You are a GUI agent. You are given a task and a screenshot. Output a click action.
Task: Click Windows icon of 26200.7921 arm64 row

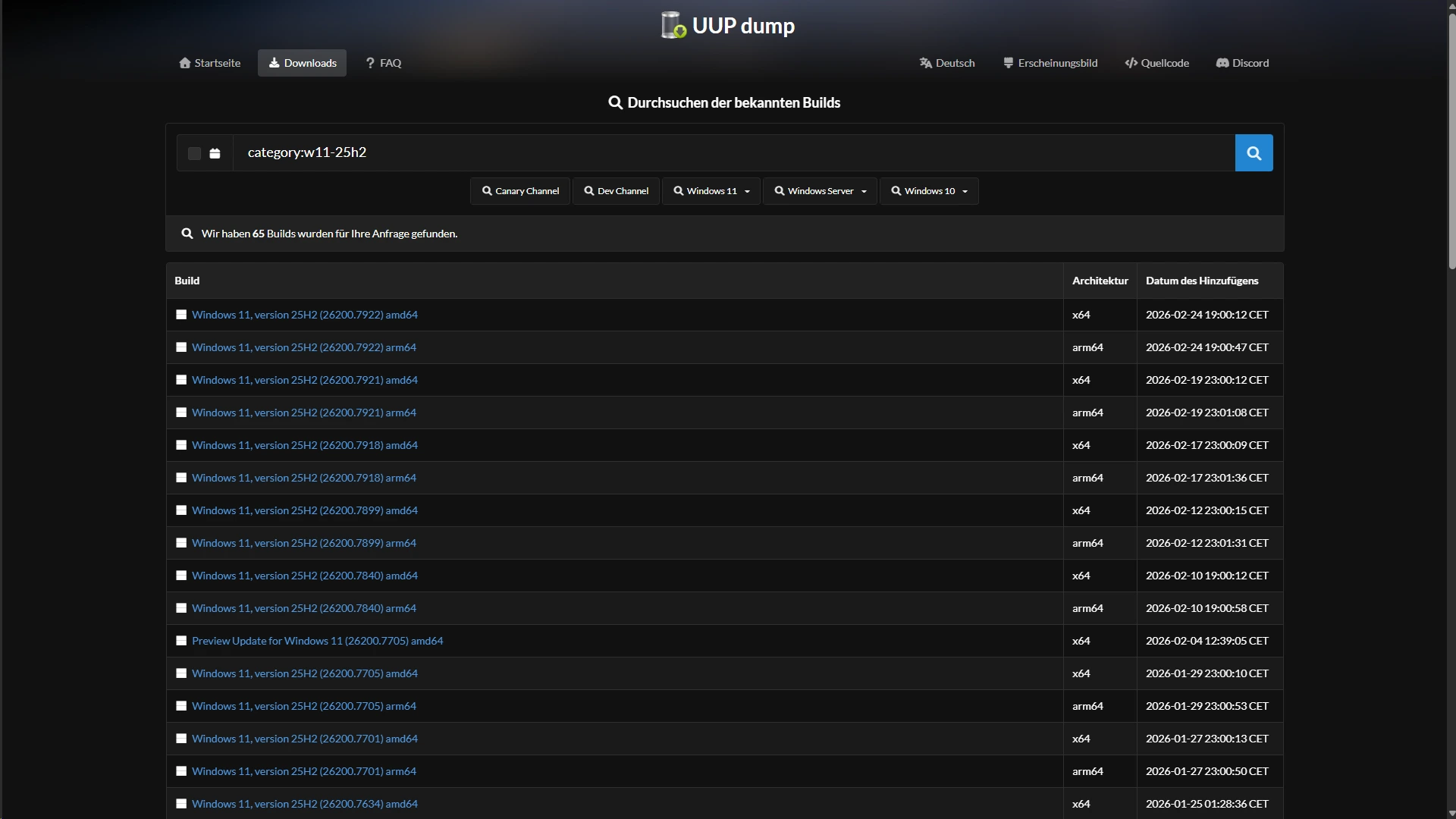[181, 413]
